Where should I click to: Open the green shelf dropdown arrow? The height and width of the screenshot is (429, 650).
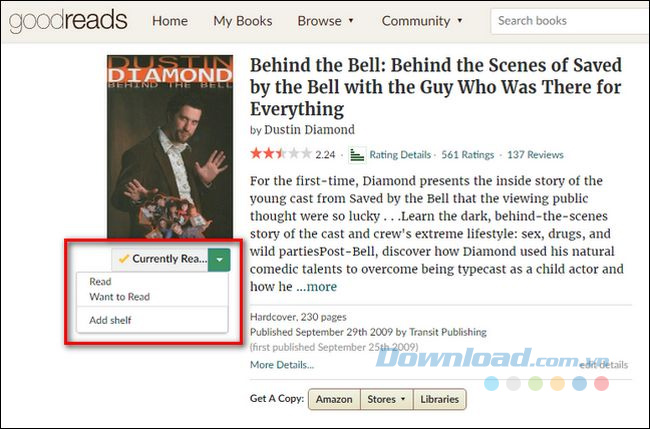[x=219, y=258]
